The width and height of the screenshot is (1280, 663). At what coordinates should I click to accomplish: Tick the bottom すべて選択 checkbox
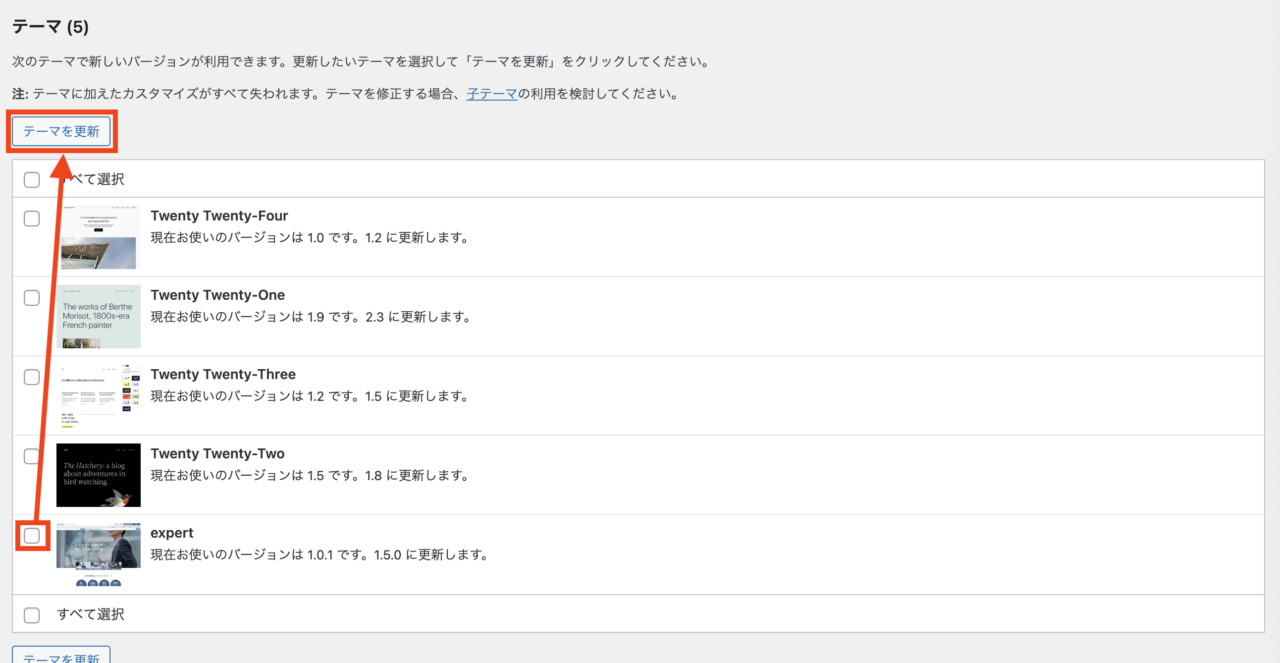tap(32, 615)
